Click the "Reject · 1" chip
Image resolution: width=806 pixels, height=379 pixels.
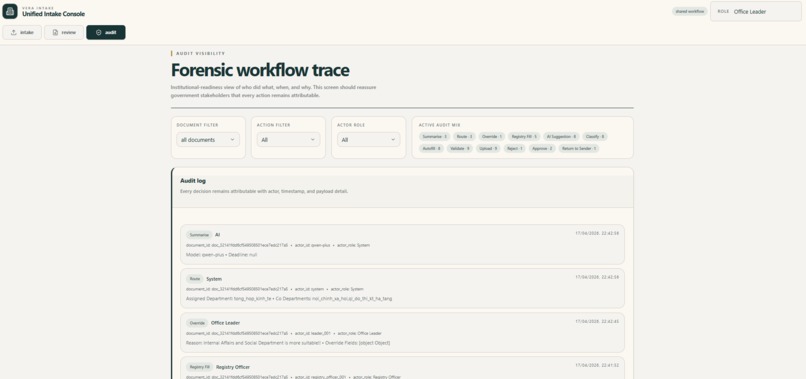[x=514, y=148]
